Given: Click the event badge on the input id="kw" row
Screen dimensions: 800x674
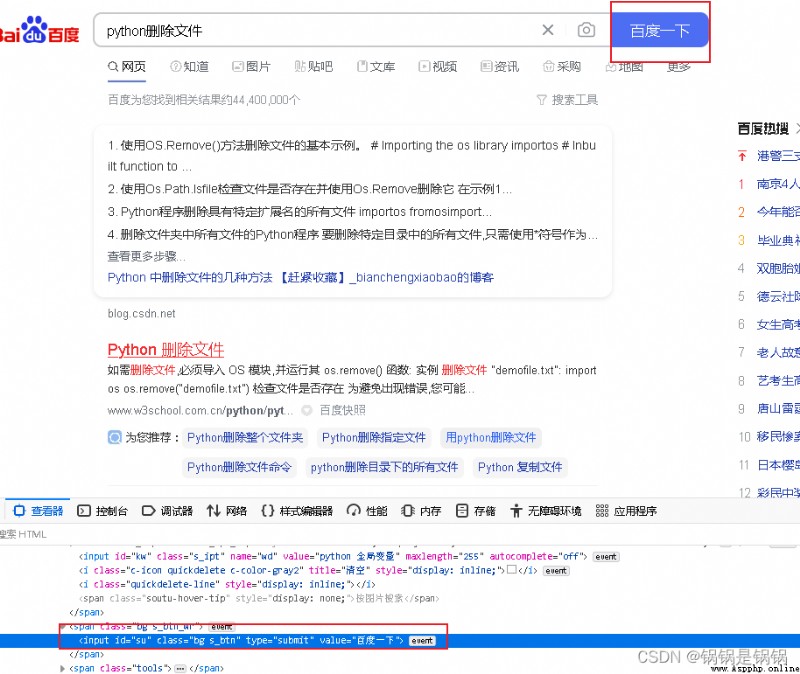Looking at the screenshot, I should tap(606, 557).
